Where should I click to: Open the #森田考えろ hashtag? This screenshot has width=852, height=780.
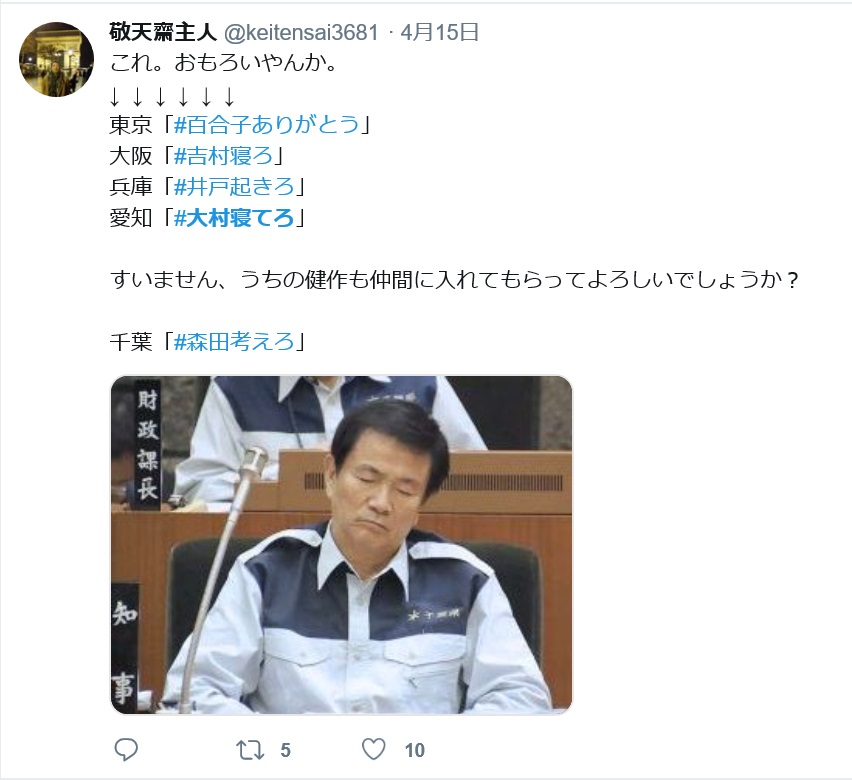pyautogui.click(x=234, y=342)
